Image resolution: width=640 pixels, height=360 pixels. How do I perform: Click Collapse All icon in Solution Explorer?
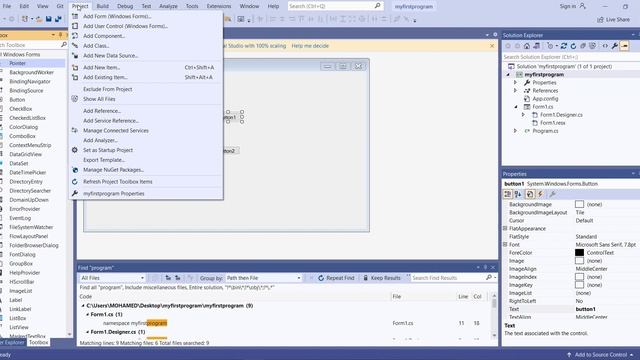[583, 46]
